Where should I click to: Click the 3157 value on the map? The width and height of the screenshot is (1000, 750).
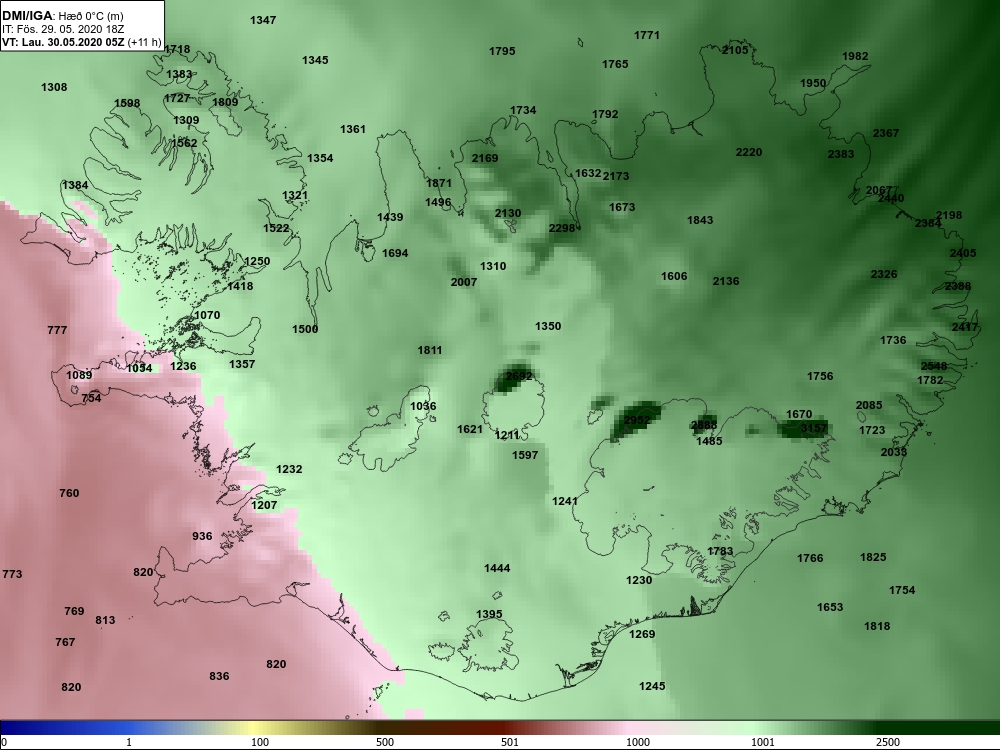814,428
